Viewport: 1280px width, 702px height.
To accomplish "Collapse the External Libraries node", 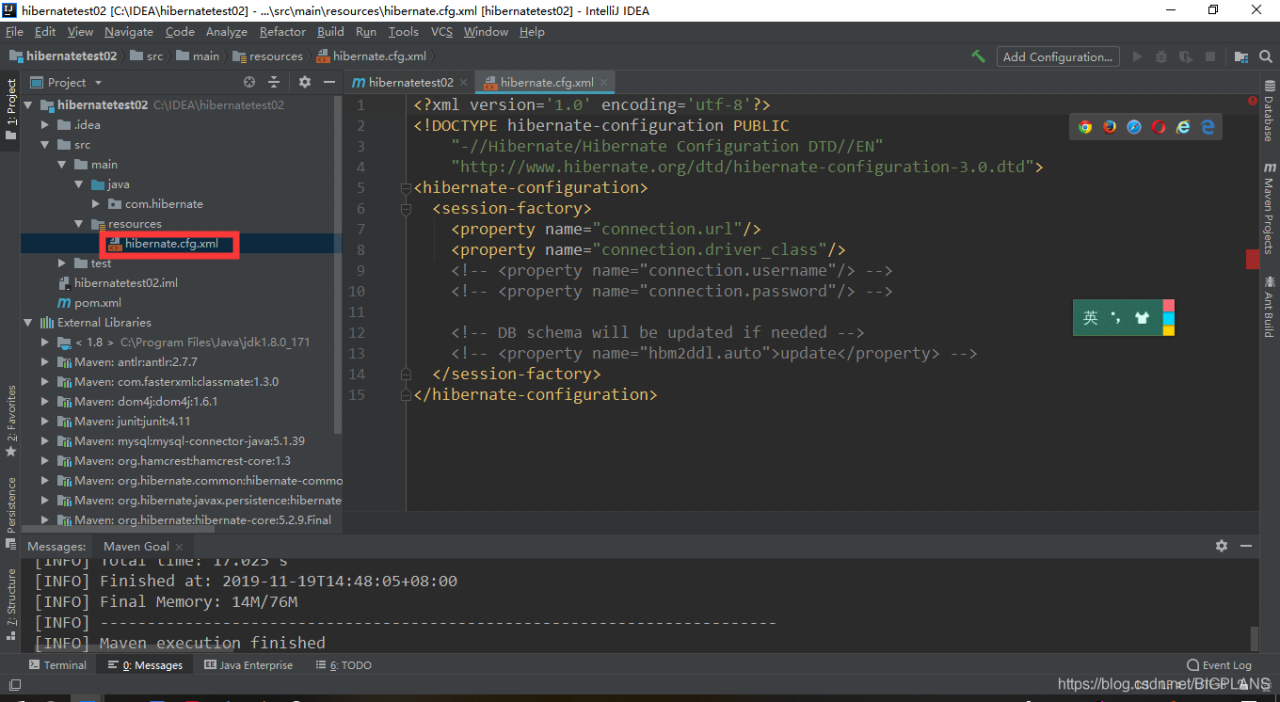I will coord(29,323).
